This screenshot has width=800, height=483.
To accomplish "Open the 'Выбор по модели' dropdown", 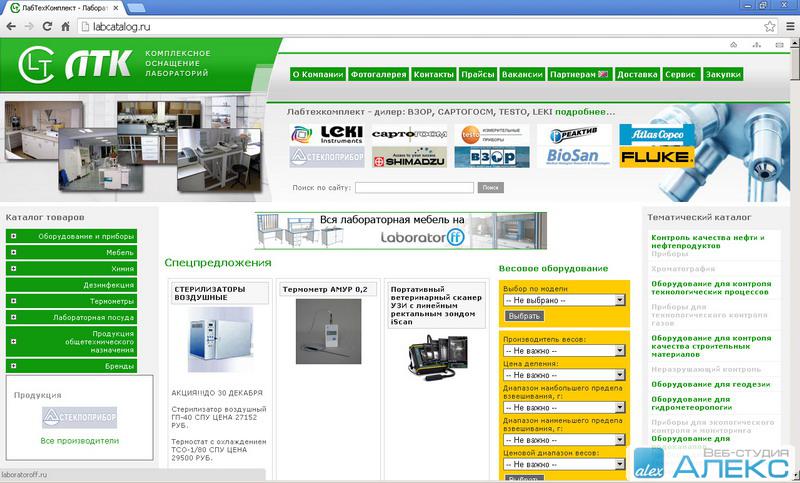I will (x=564, y=299).
